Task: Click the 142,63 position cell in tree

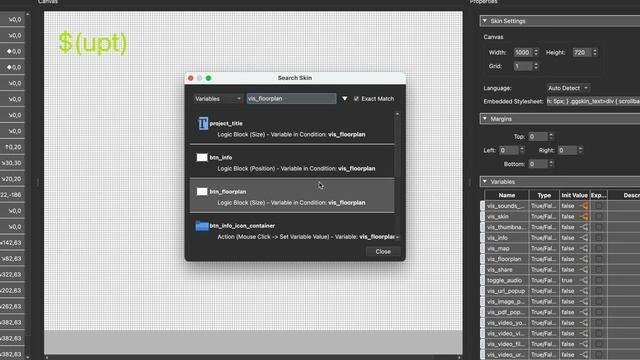Action: click(x=11, y=242)
